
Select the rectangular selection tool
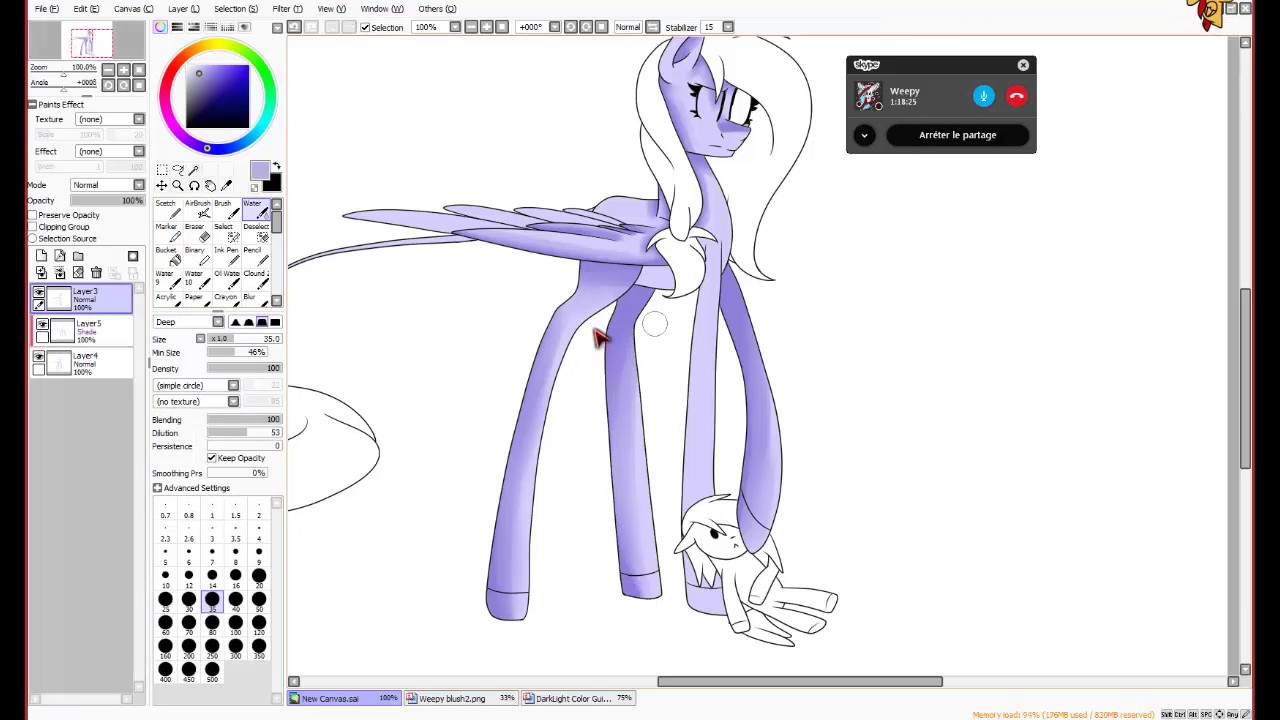162,170
